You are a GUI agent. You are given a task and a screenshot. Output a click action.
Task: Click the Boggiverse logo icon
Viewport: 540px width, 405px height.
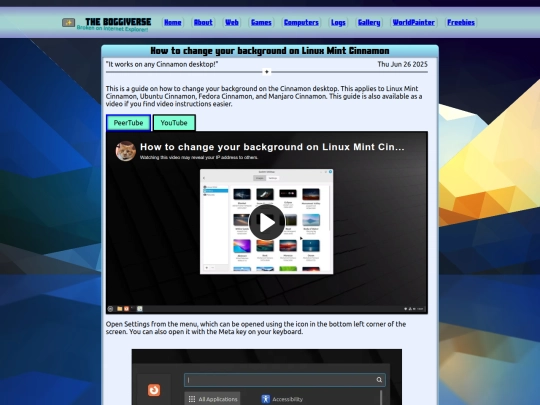pos(69,23)
